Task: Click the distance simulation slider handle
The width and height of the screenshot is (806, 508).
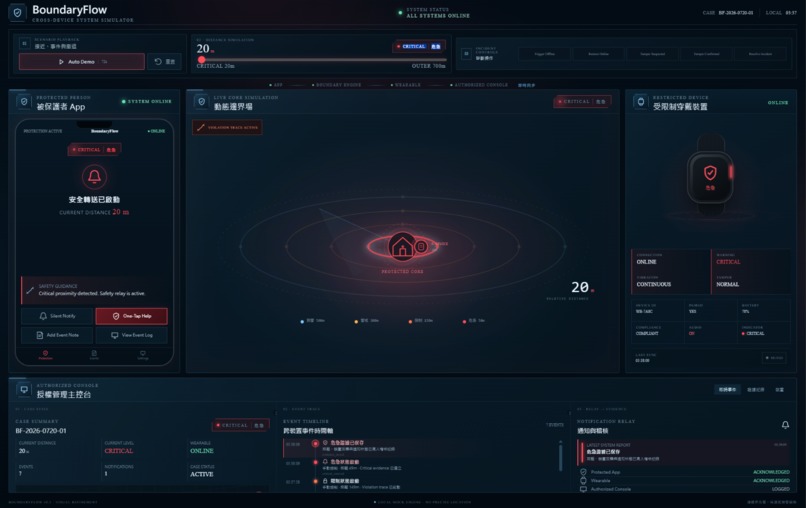Action: click(202, 60)
